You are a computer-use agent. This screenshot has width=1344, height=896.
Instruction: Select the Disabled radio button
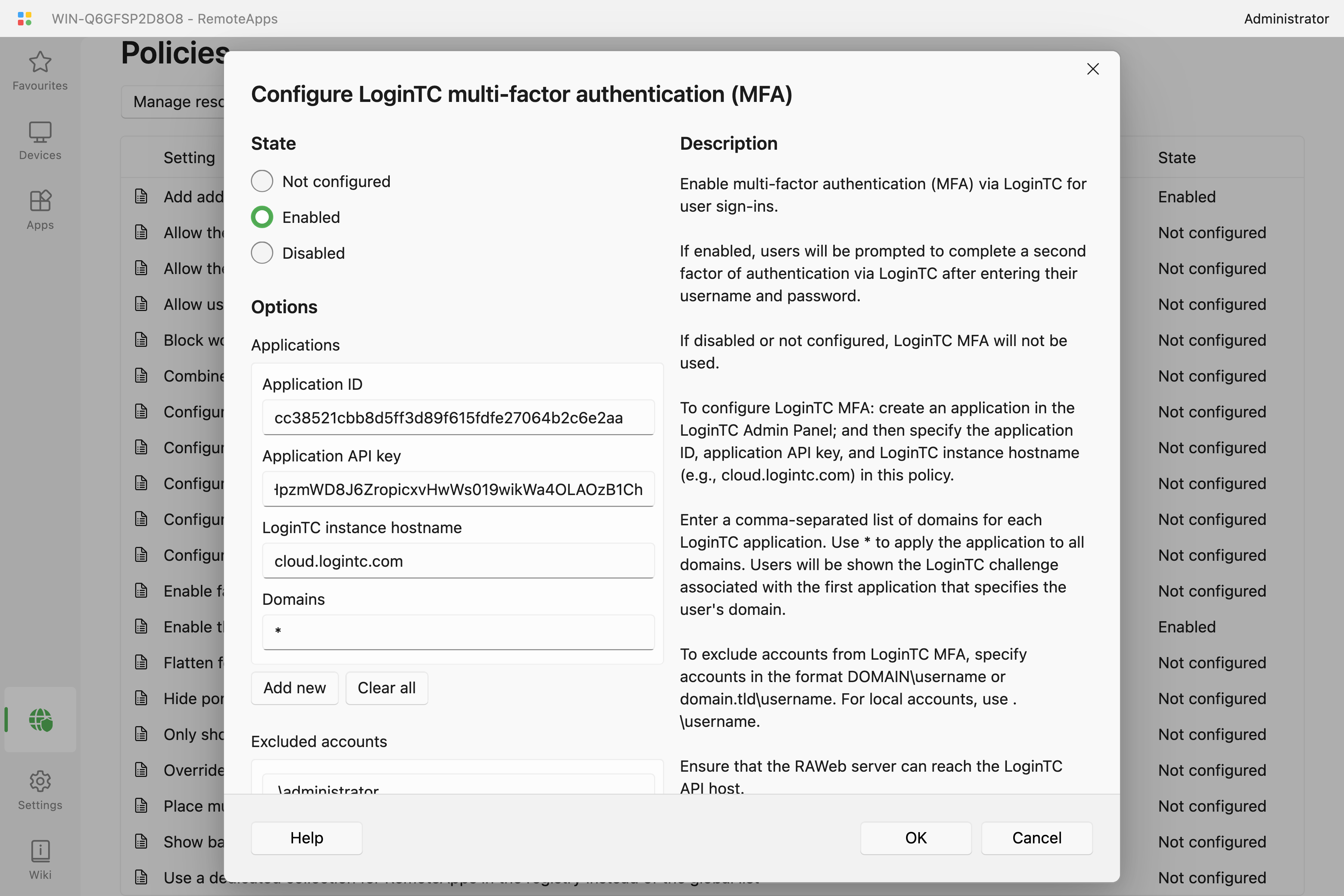[x=262, y=253]
